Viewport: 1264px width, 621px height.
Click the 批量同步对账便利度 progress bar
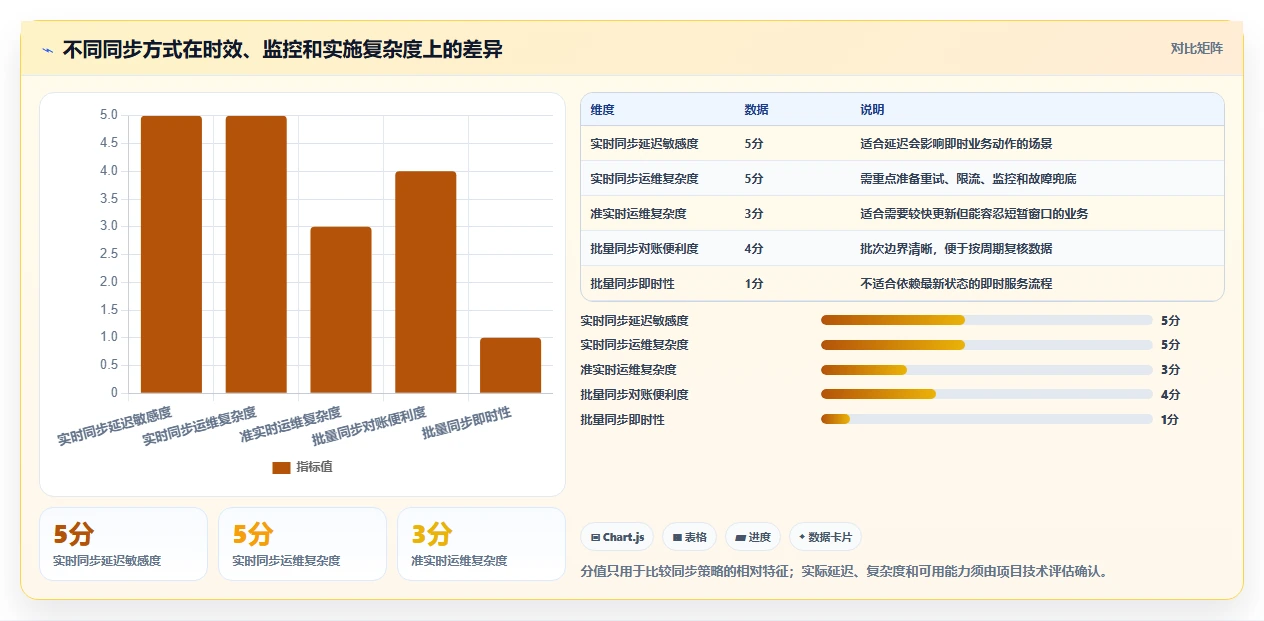987,394
